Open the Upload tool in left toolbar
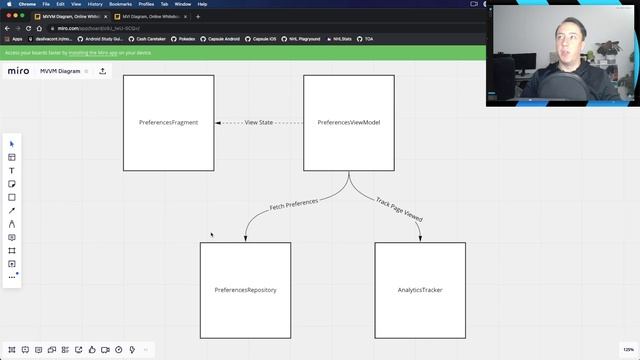640x360 pixels. [x=11, y=264]
